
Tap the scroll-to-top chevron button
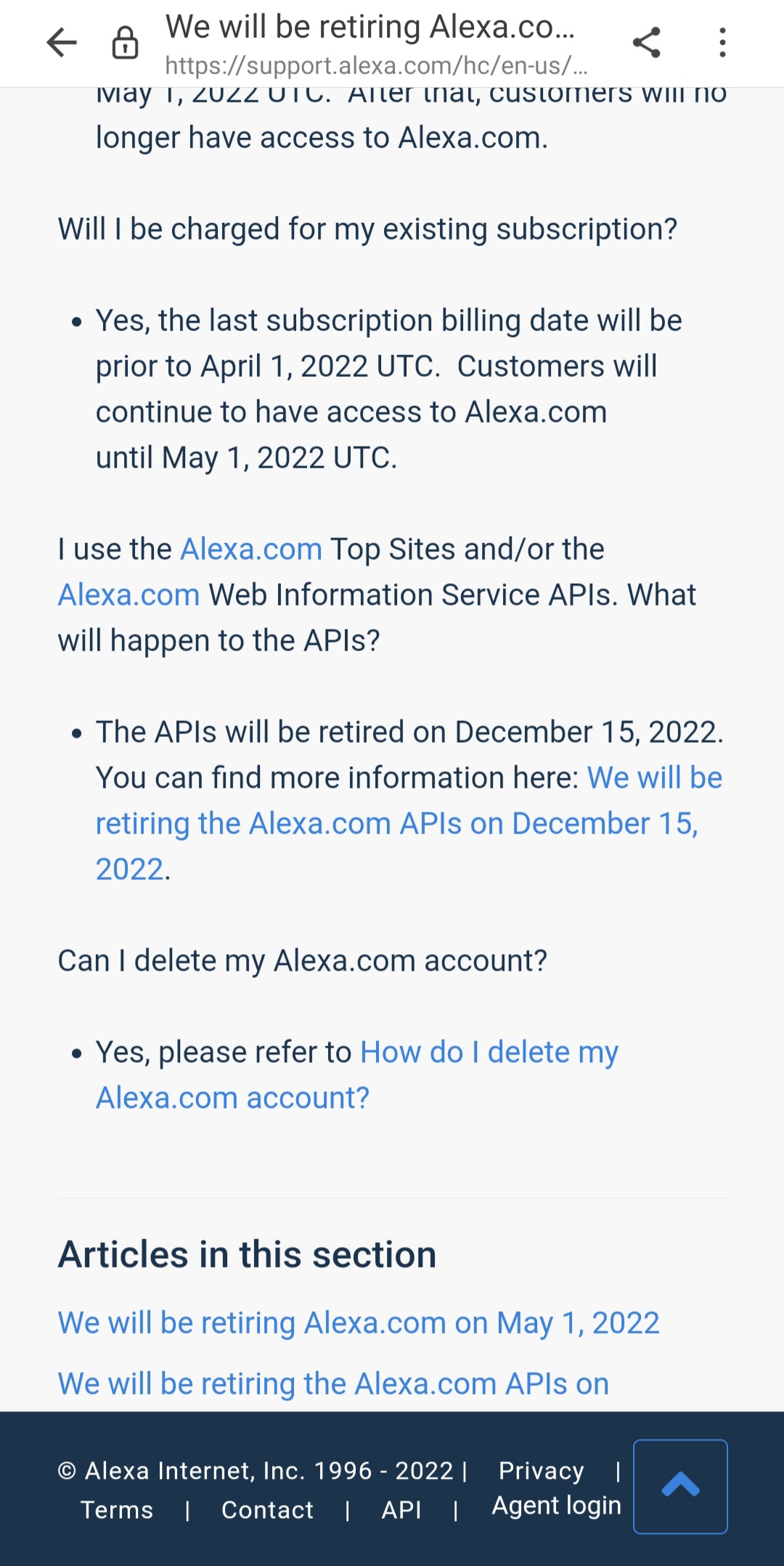tap(680, 1486)
